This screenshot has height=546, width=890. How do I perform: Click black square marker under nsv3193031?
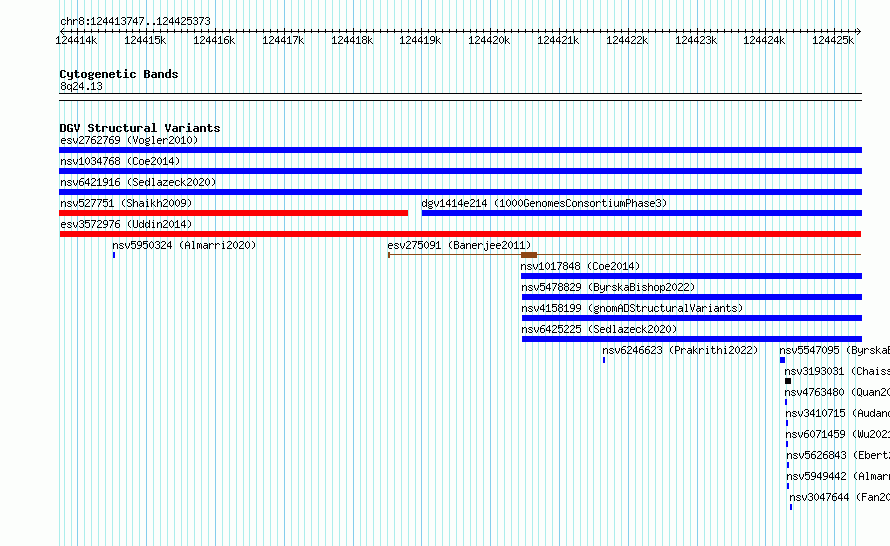(x=788, y=381)
